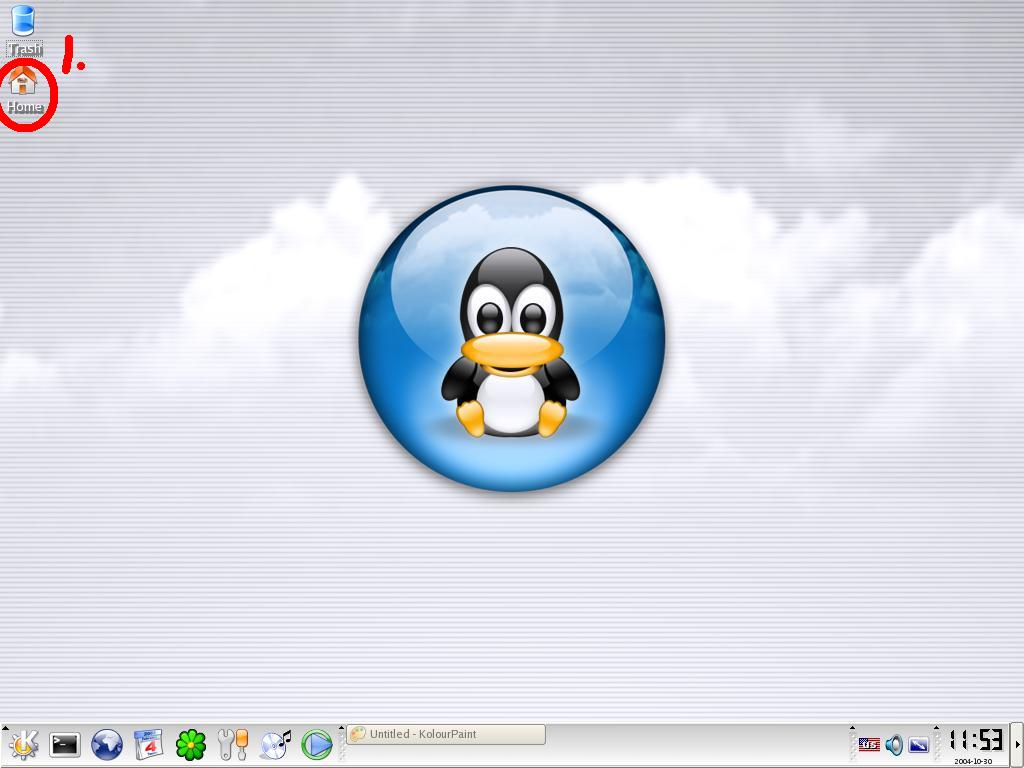
Task: Click the taskbar applet handle arrow
Action: pos(341,728)
